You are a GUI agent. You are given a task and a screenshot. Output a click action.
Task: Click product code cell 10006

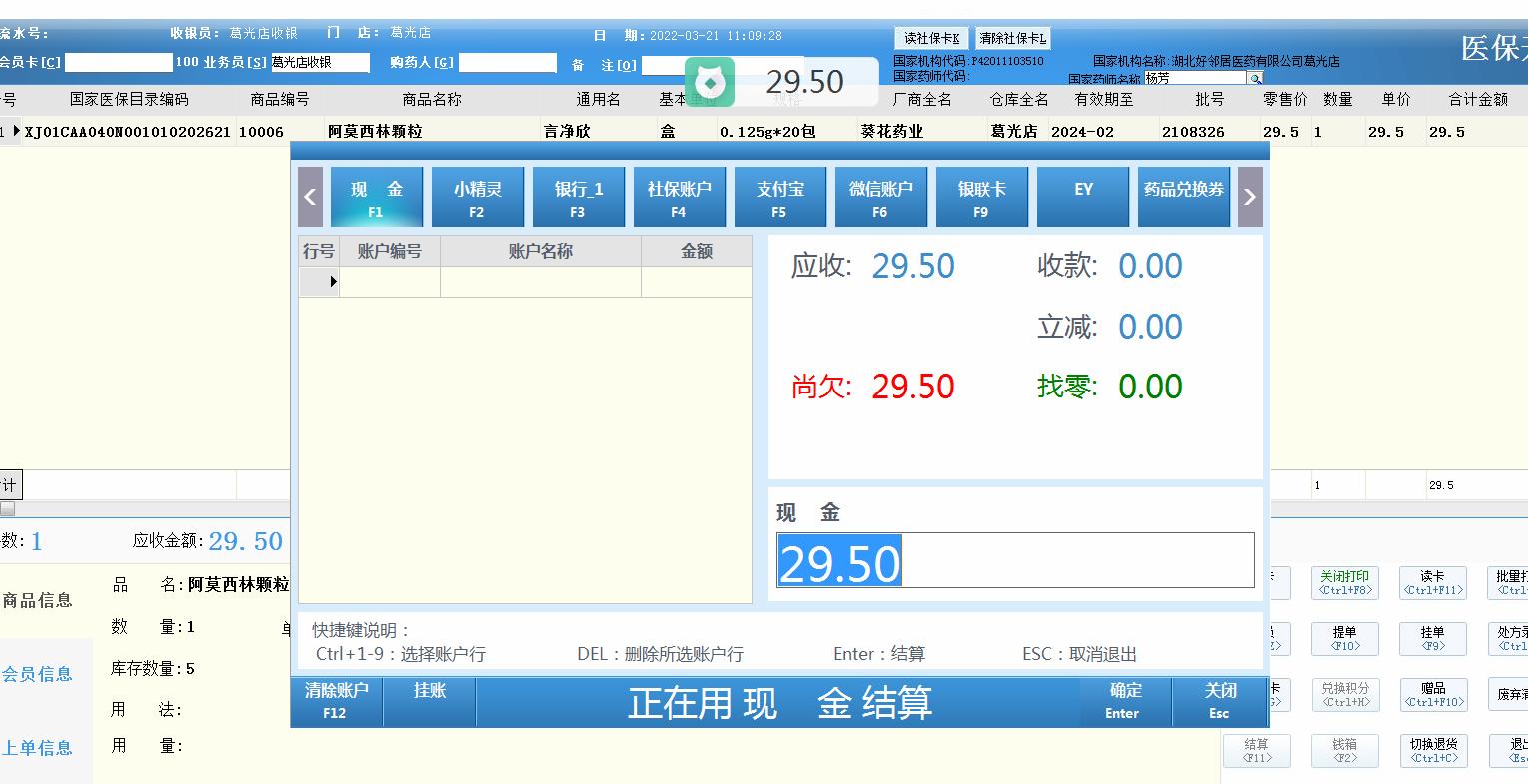coord(261,132)
